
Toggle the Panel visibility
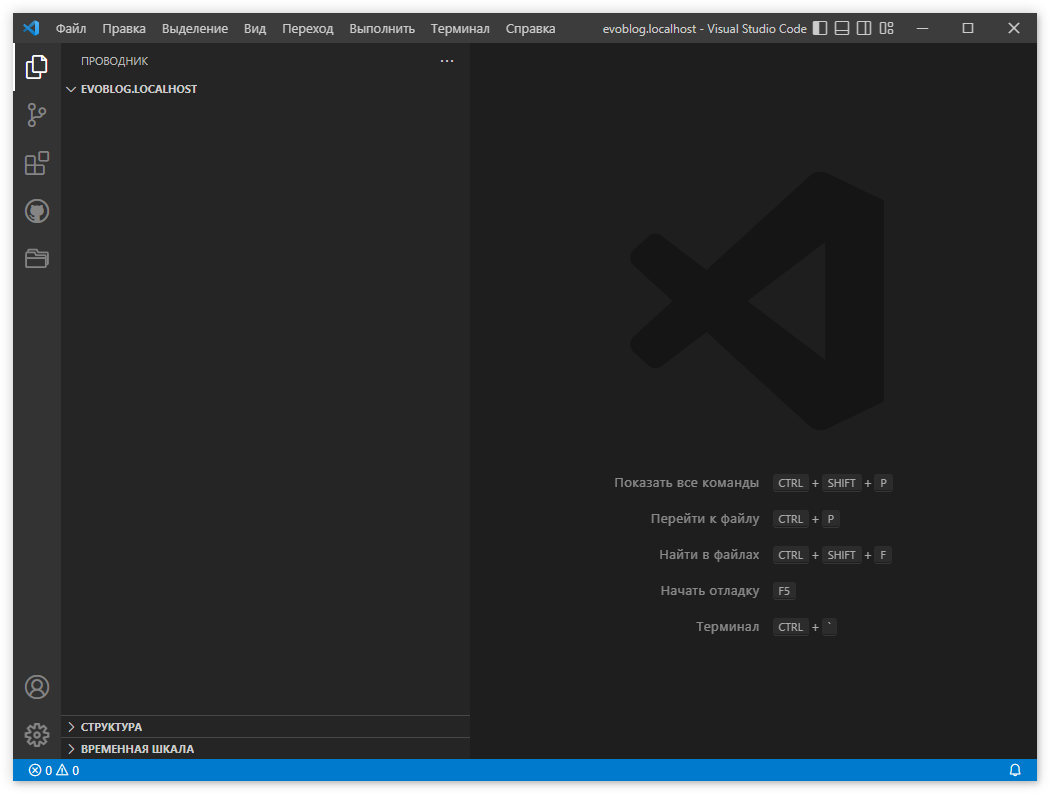pyautogui.click(x=841, y=28)
